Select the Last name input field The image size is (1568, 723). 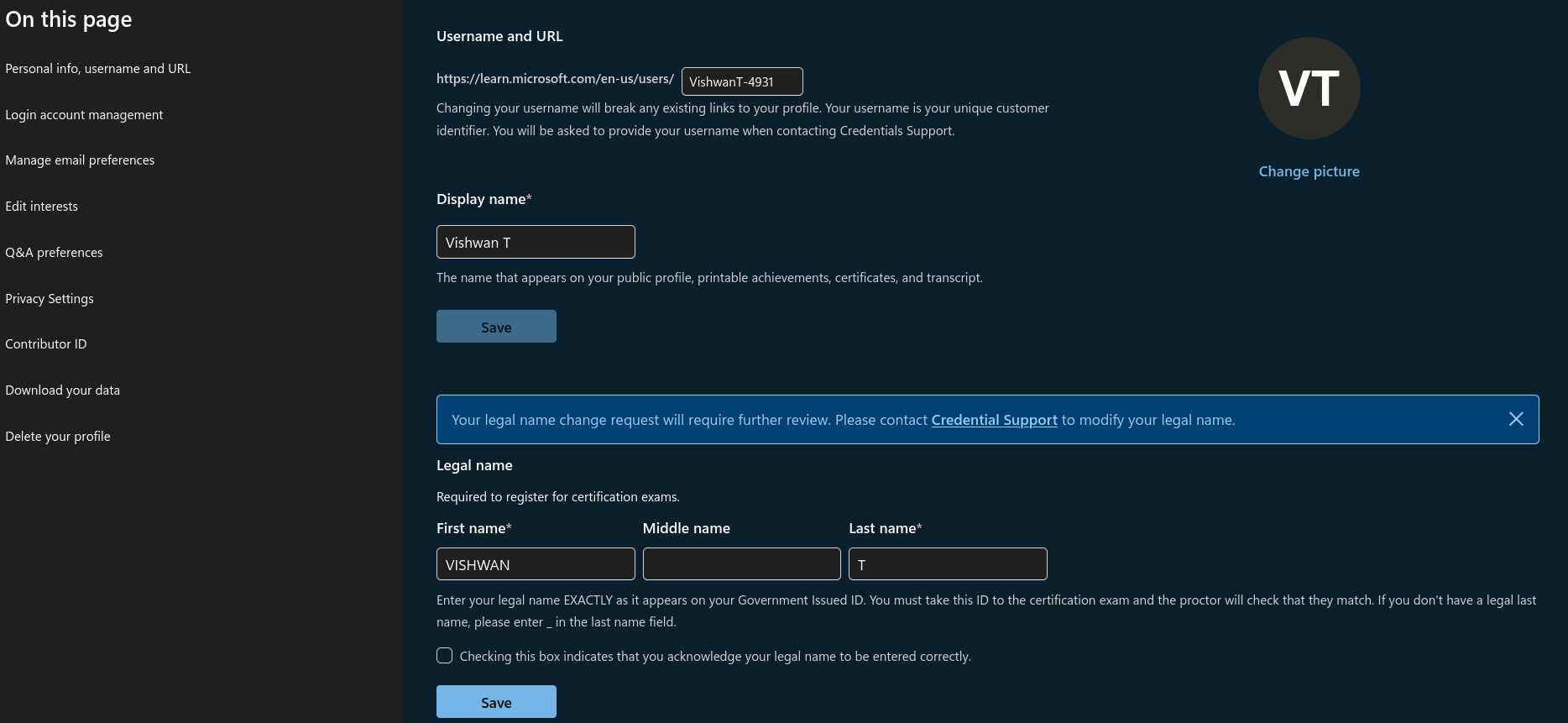(948, 564)
